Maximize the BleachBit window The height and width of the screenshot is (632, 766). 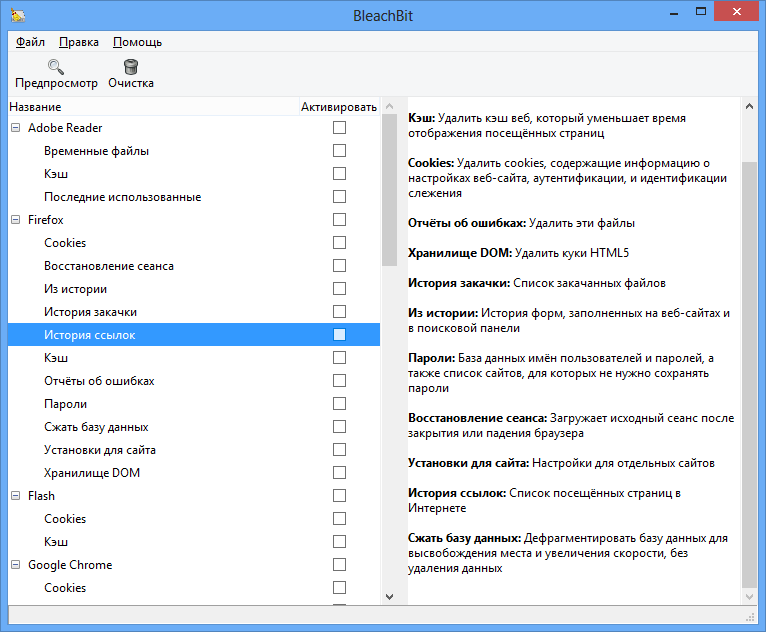[x=701, y=12]
